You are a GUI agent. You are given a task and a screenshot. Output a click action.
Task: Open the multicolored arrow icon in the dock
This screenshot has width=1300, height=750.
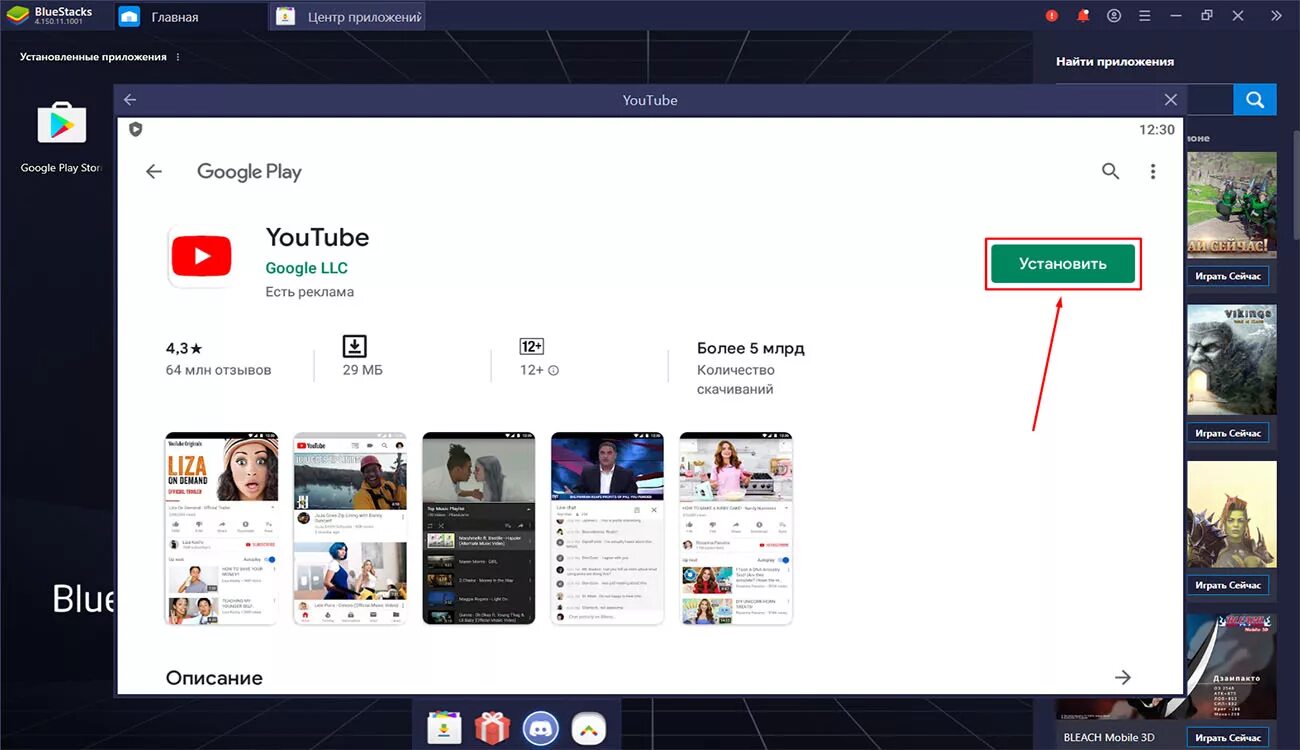point(588,727)
